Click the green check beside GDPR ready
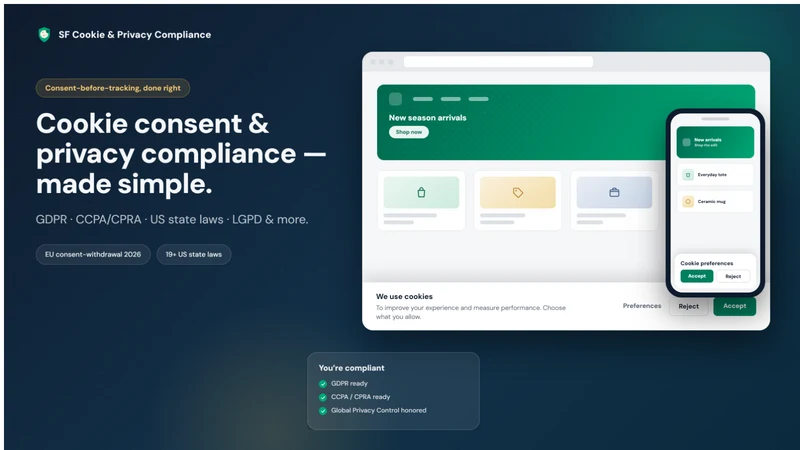Viewport: 800px width, 450px height. [x=322, y=384]
